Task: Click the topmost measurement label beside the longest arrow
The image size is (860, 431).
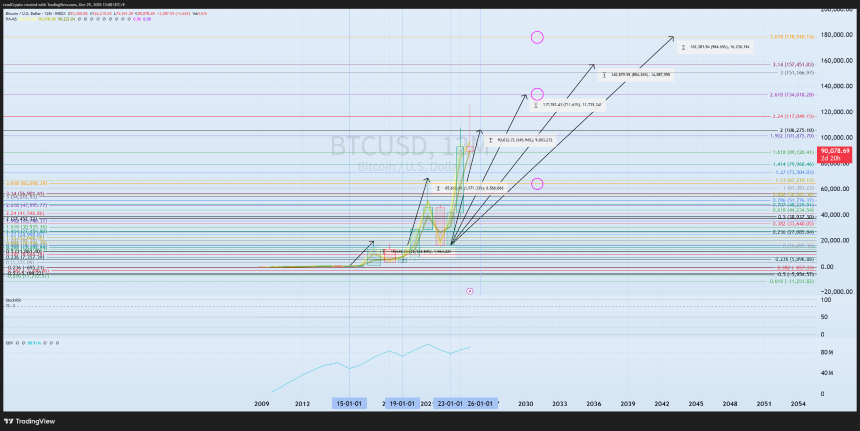Action: pyautogui.click(x=715, y=48)
